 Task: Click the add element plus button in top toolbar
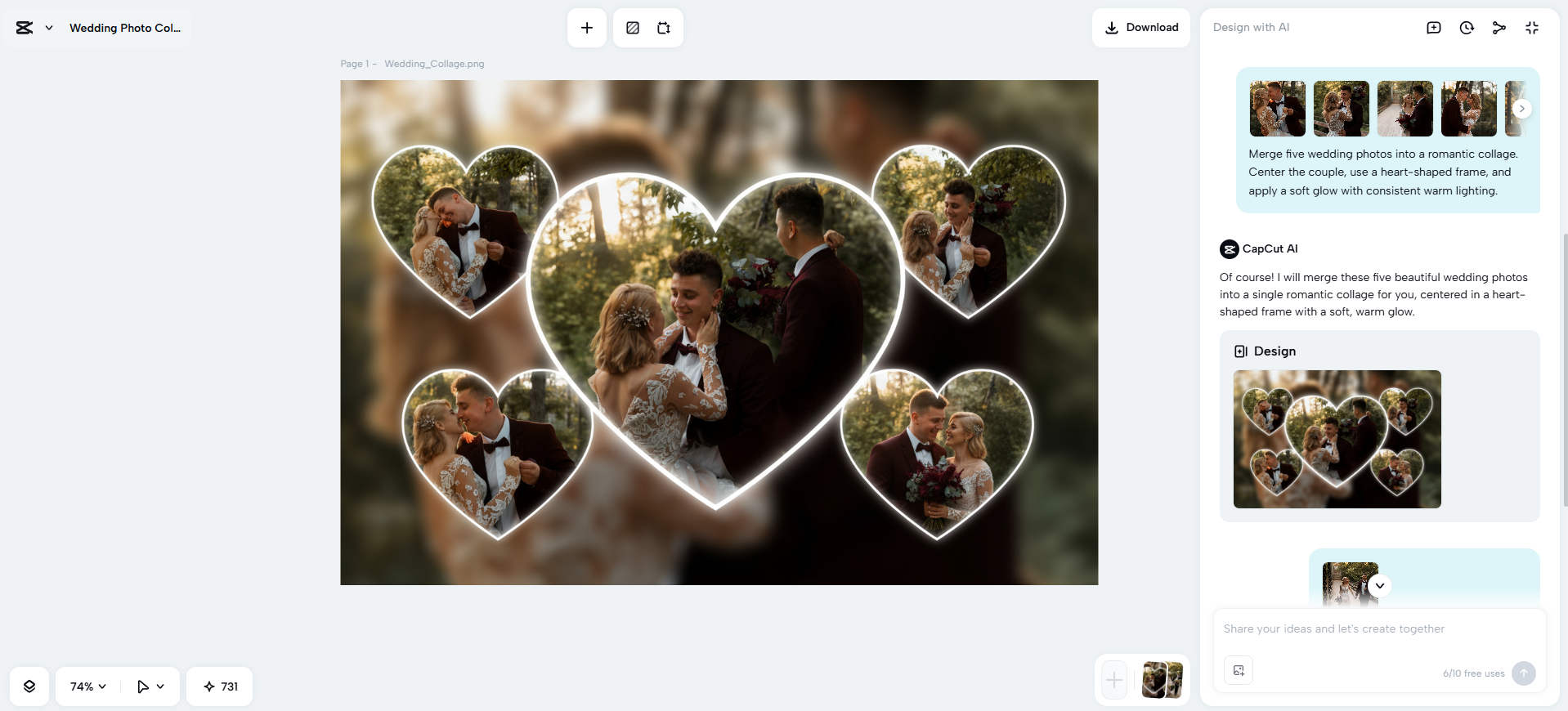point(586,28)
